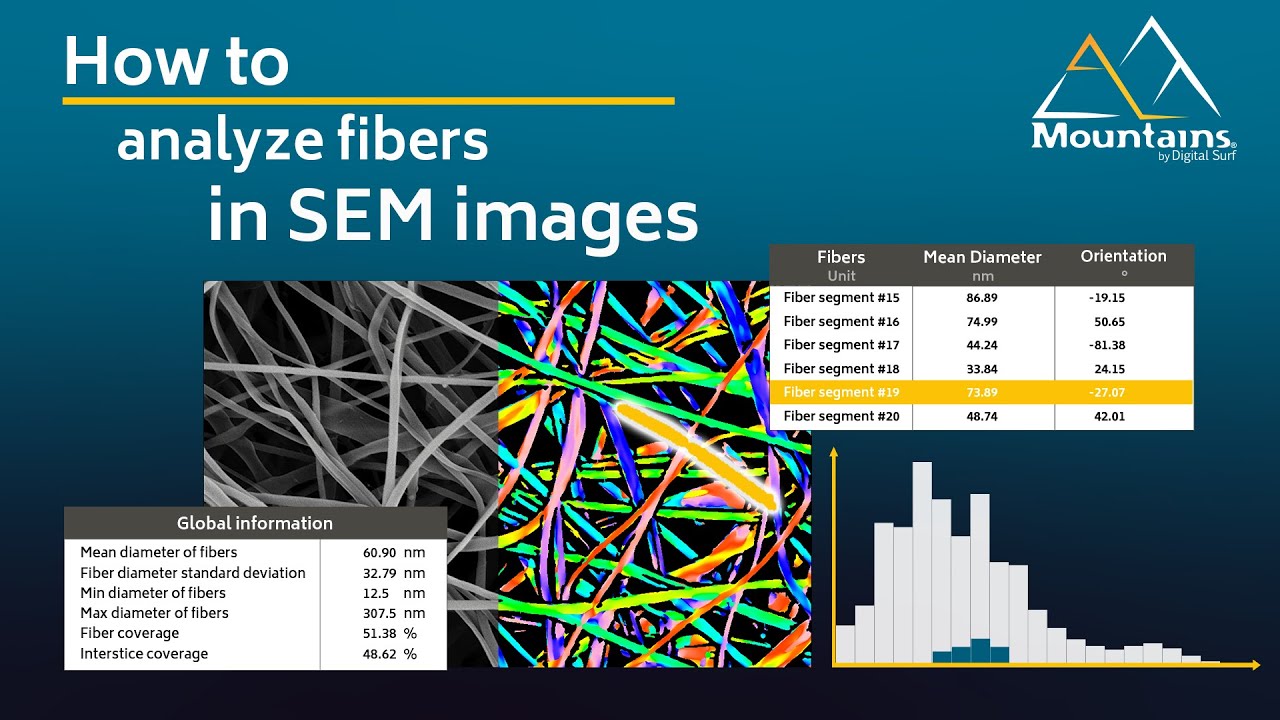Select the 'Fiber segment #17' row label

pos(842,345)
